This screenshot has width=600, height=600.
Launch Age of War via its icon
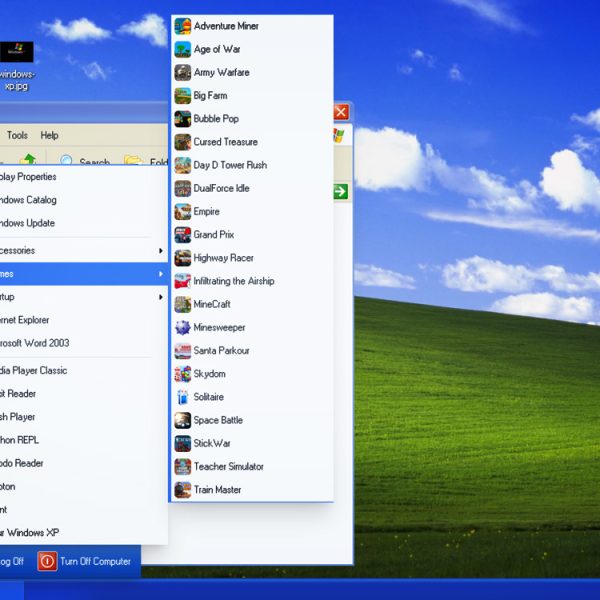click(x=183, y=49)
